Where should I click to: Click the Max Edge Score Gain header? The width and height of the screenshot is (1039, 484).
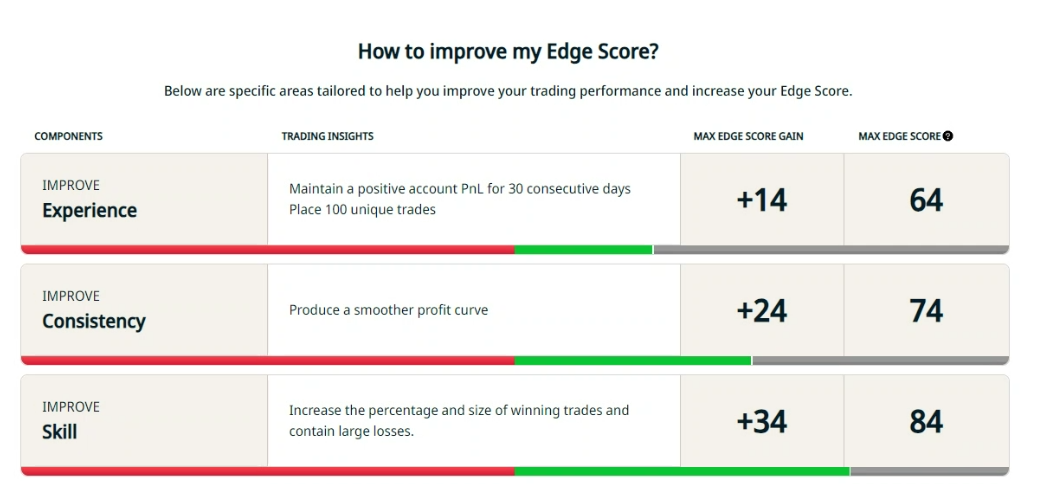748,136
